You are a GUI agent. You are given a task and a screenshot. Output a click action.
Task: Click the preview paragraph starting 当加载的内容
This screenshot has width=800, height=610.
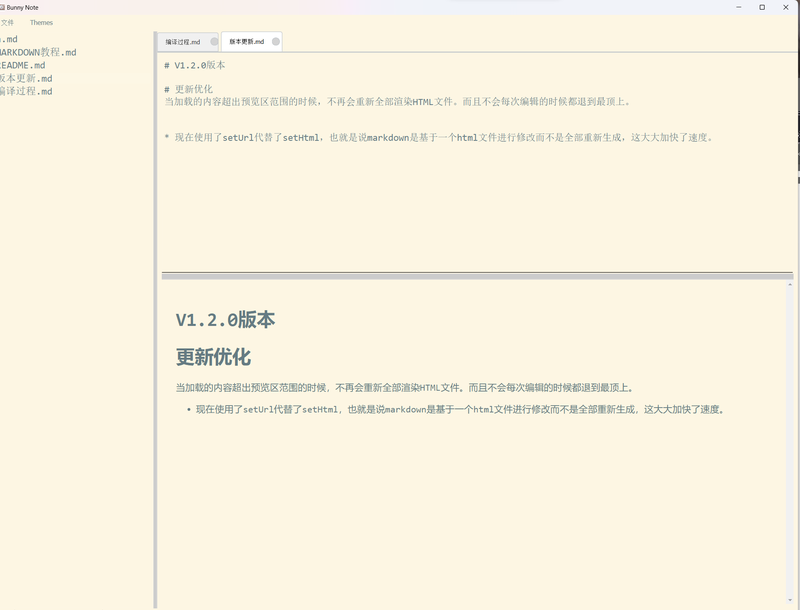tap(405, 388)
